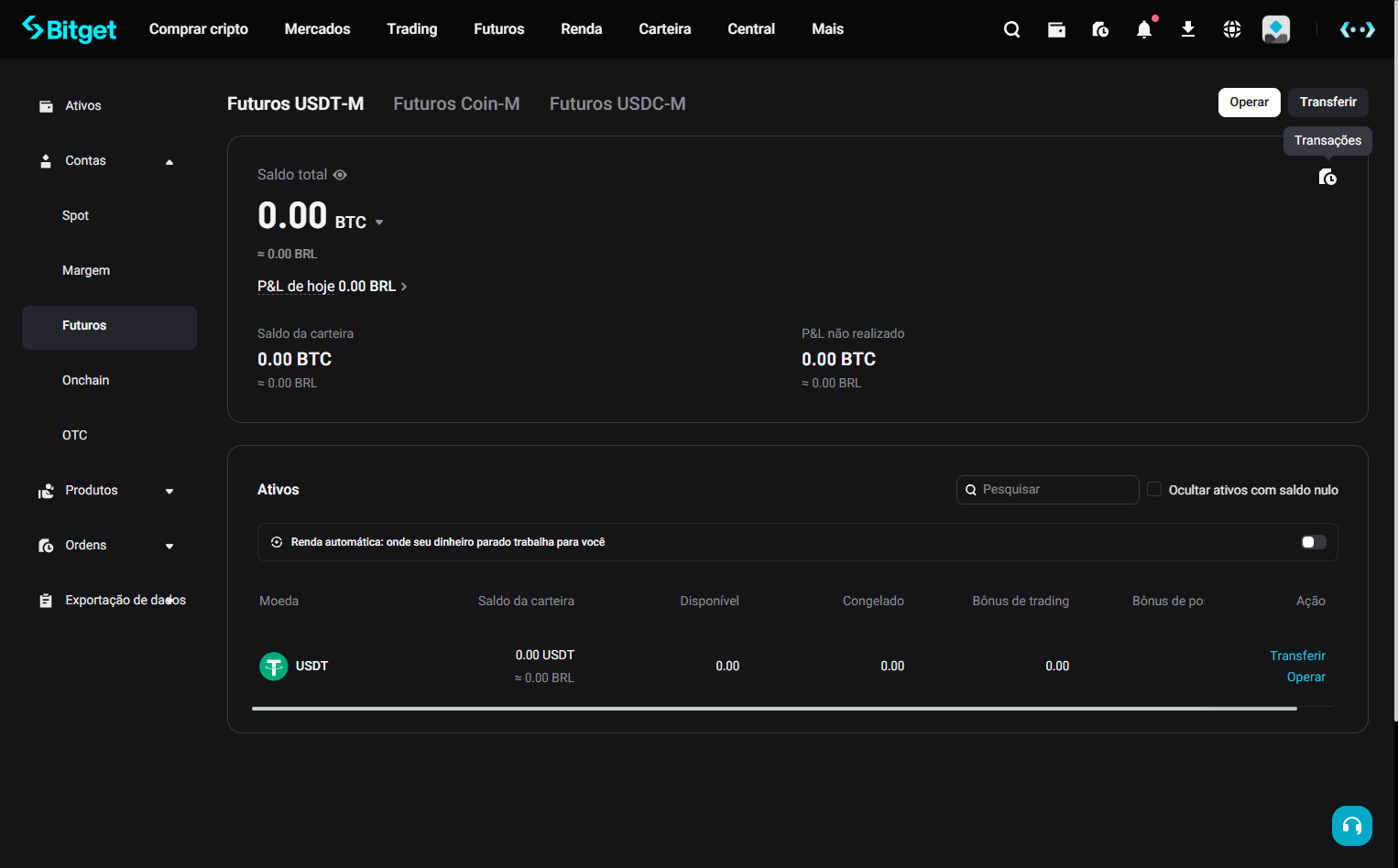This screenshot has height=868, width=1398.
Task: Check Ocultar ativos com saldo nulo
Action: click(1154, 489)
